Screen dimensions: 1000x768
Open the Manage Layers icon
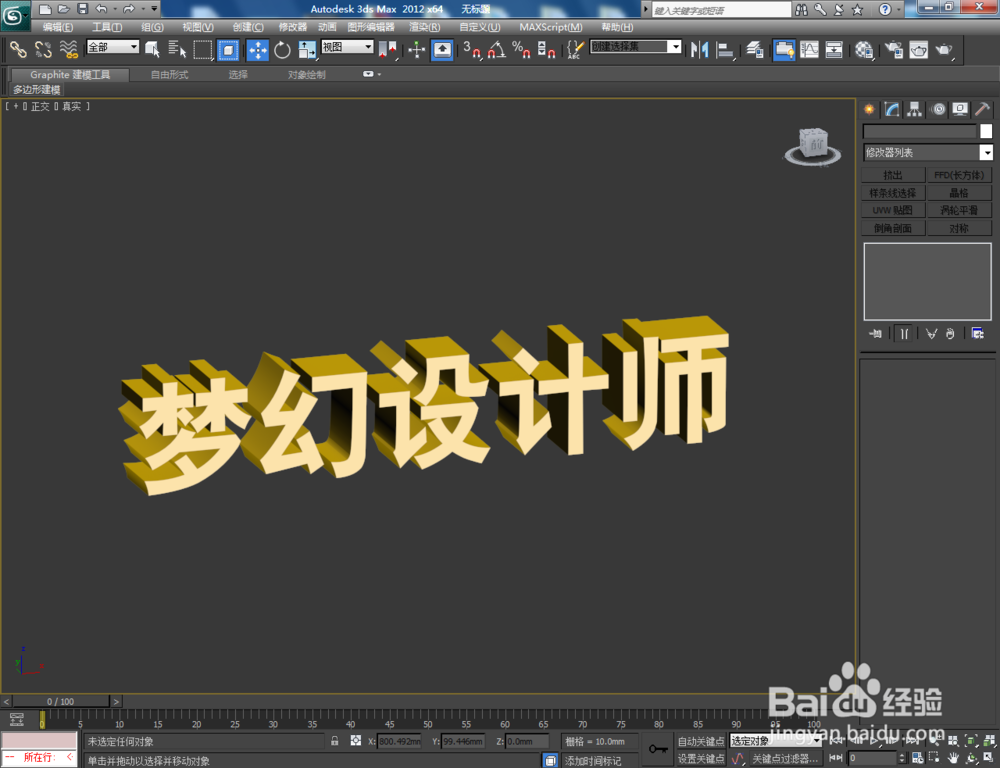point(754,49)
